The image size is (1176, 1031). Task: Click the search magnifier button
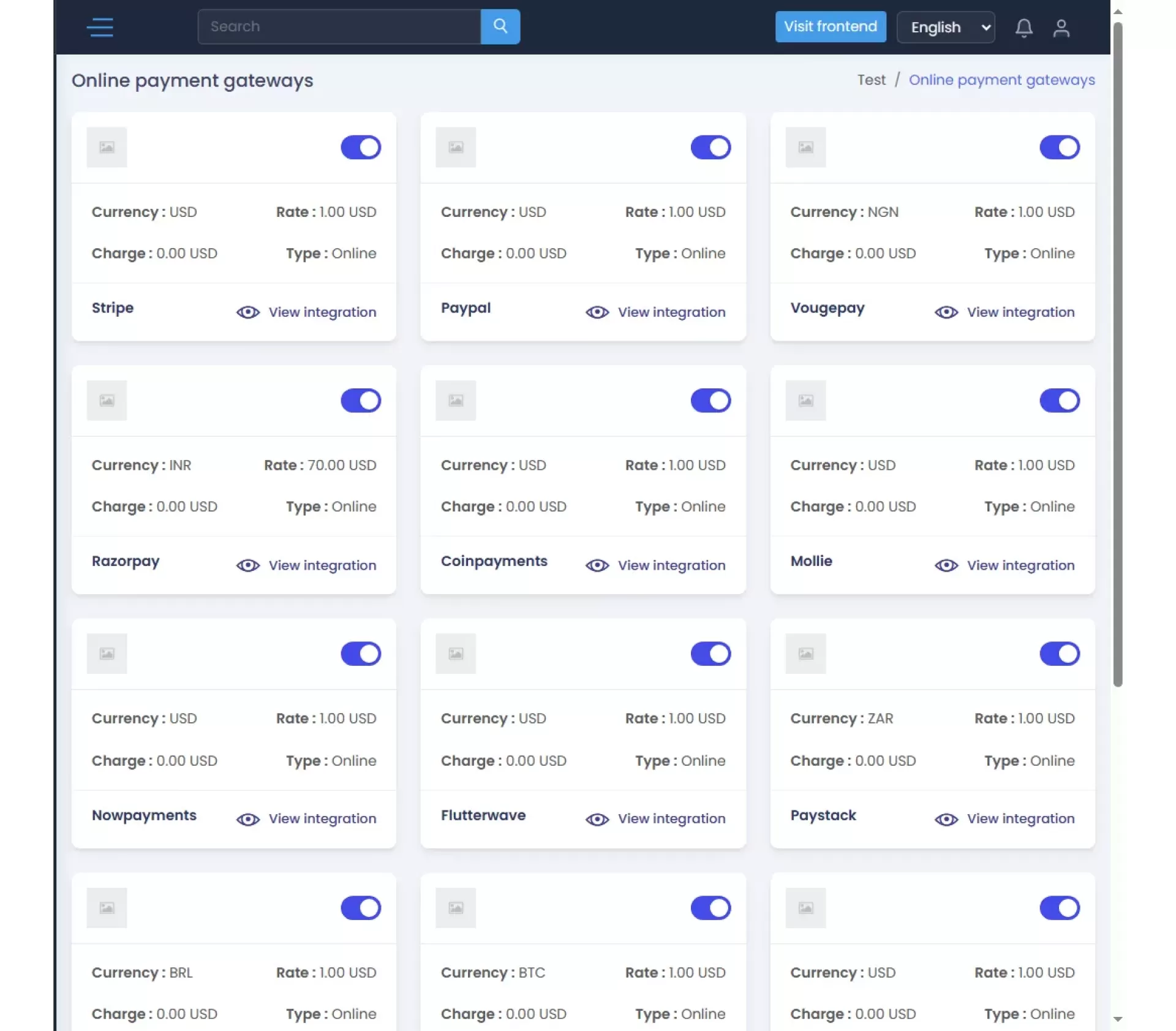click(x=500, y=26)
